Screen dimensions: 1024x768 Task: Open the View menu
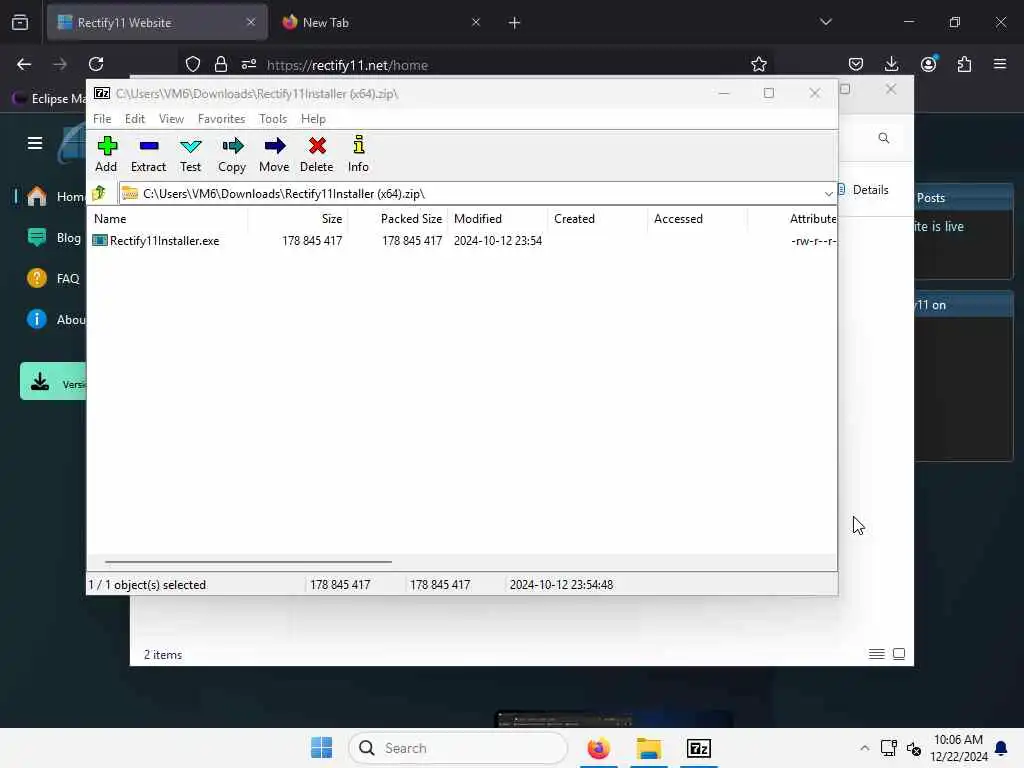pos(171,119)
